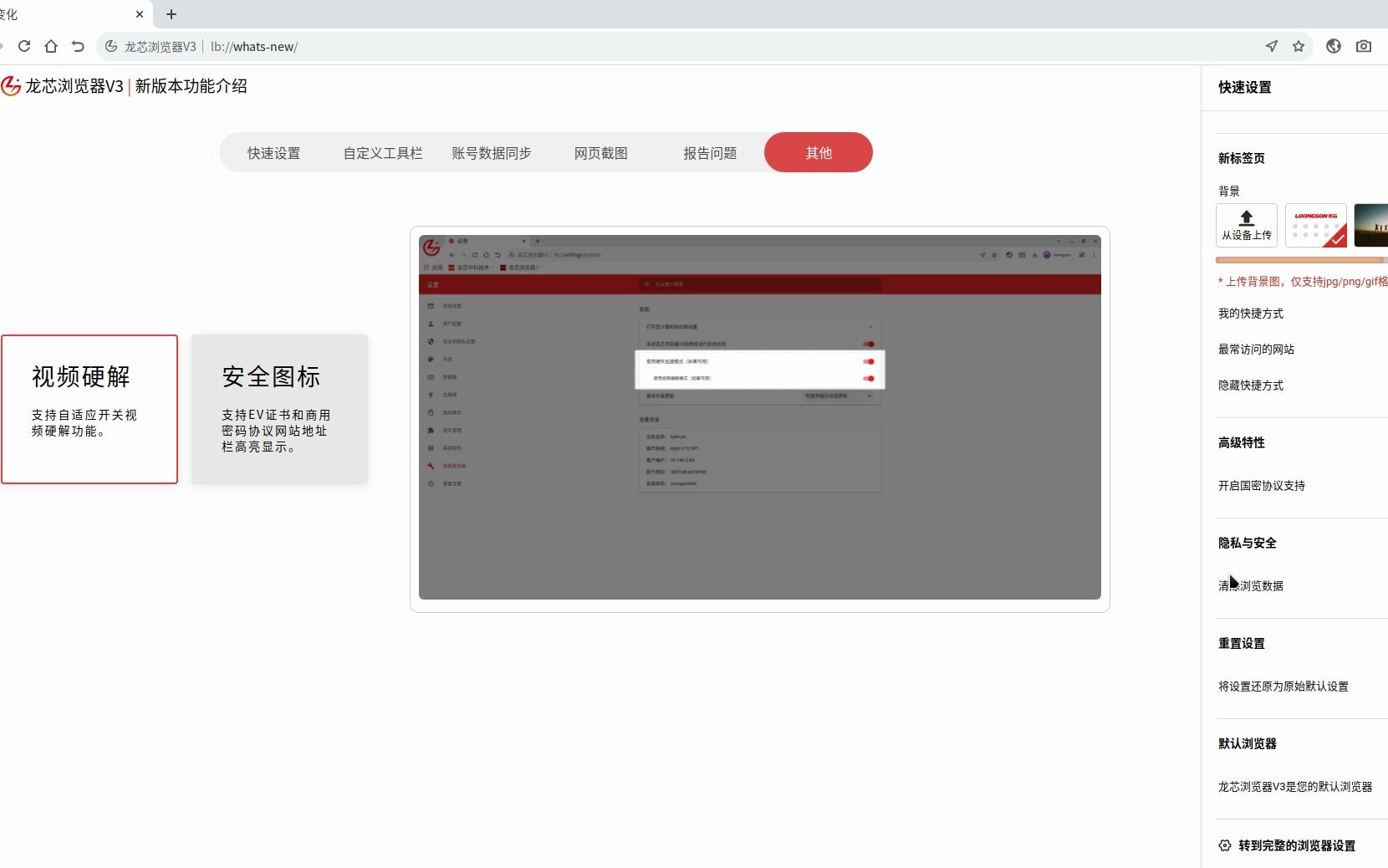Reload the page with the refresh icon
1388x868 pixels.
click(24, 46)
